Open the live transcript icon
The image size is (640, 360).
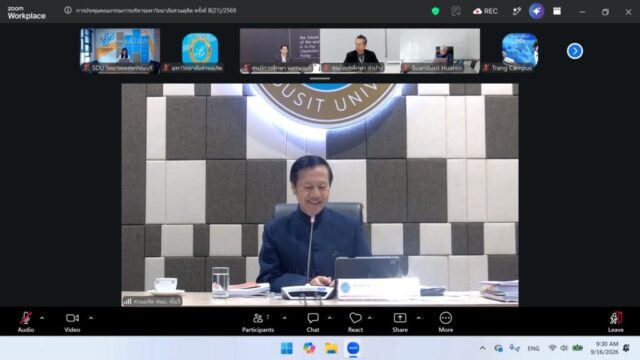point(456,11)
